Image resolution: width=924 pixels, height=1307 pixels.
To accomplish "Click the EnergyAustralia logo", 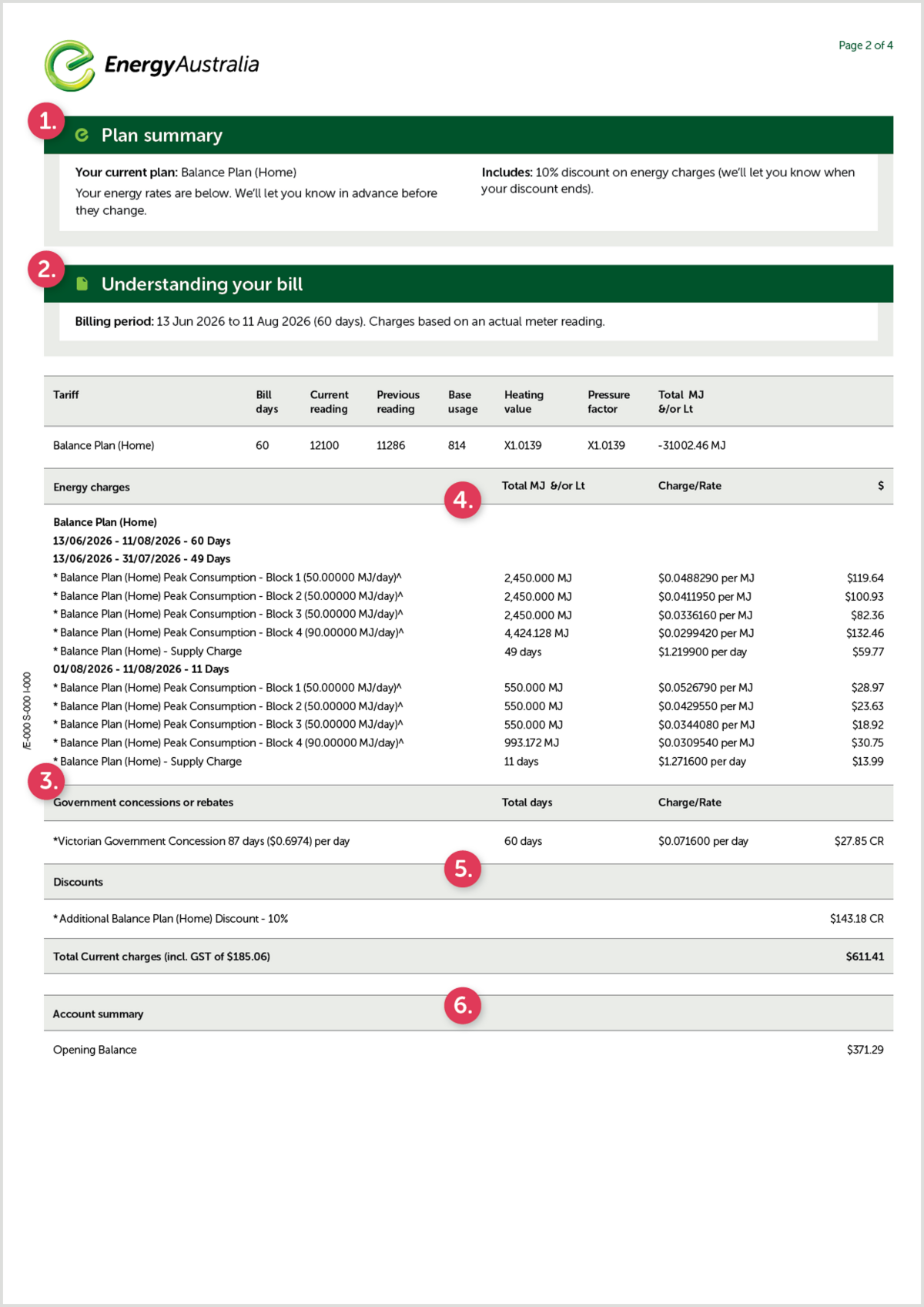I will [x=152, y=65].
